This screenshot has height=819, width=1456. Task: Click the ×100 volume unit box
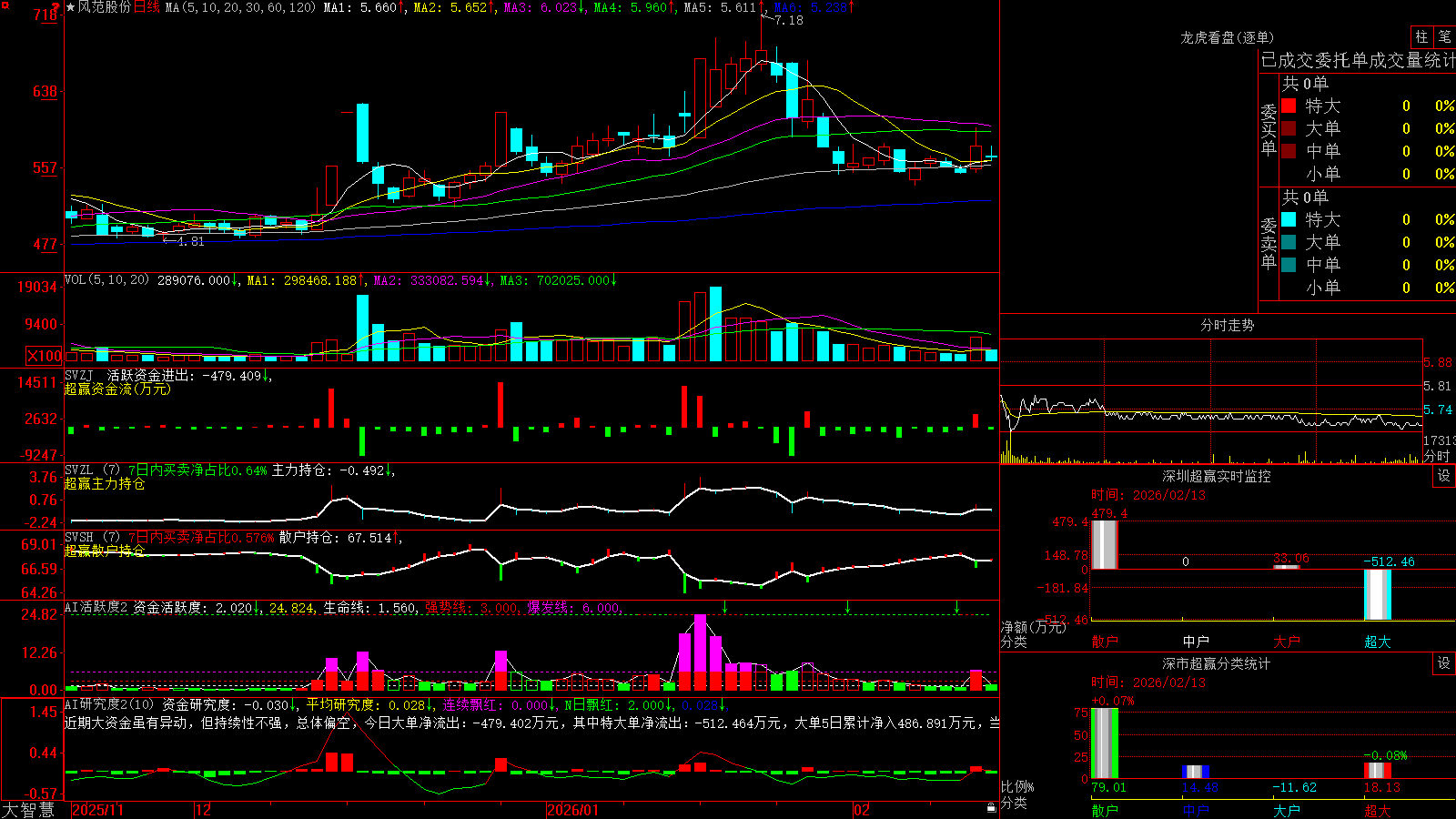[44, 356]
